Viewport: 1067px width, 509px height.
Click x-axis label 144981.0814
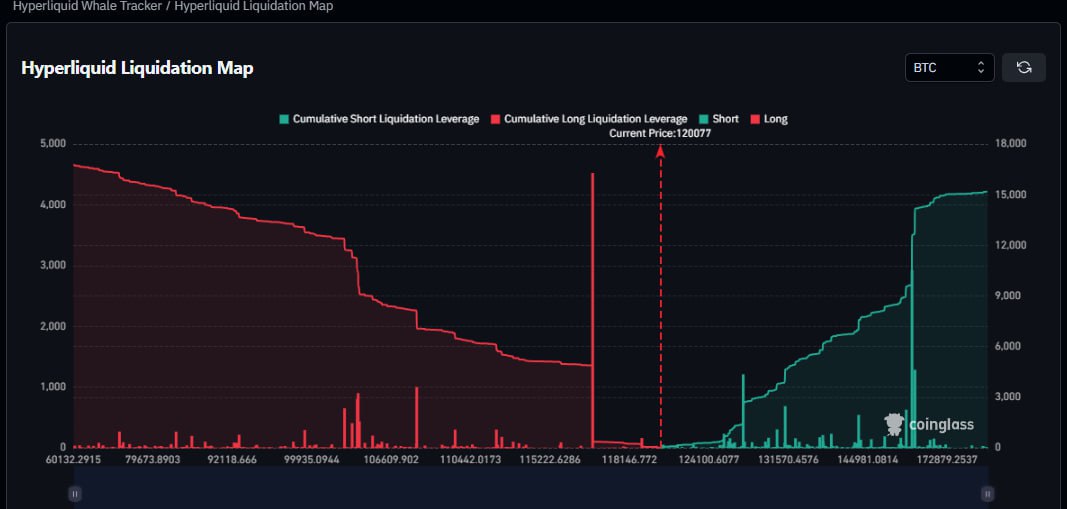868,460
